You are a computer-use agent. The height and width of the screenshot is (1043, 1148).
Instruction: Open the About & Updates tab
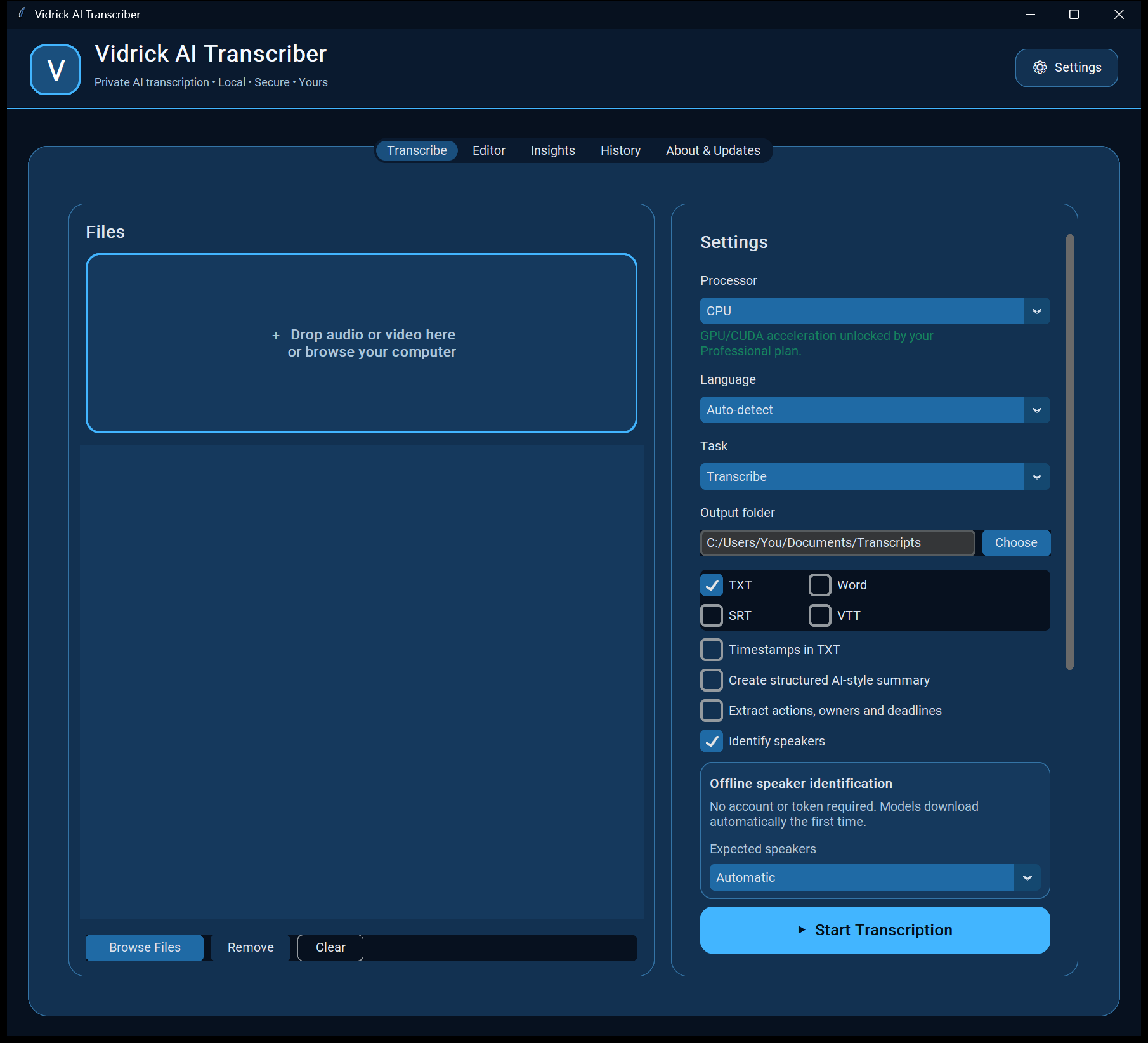pyautogui.click(x=713, y=150)
